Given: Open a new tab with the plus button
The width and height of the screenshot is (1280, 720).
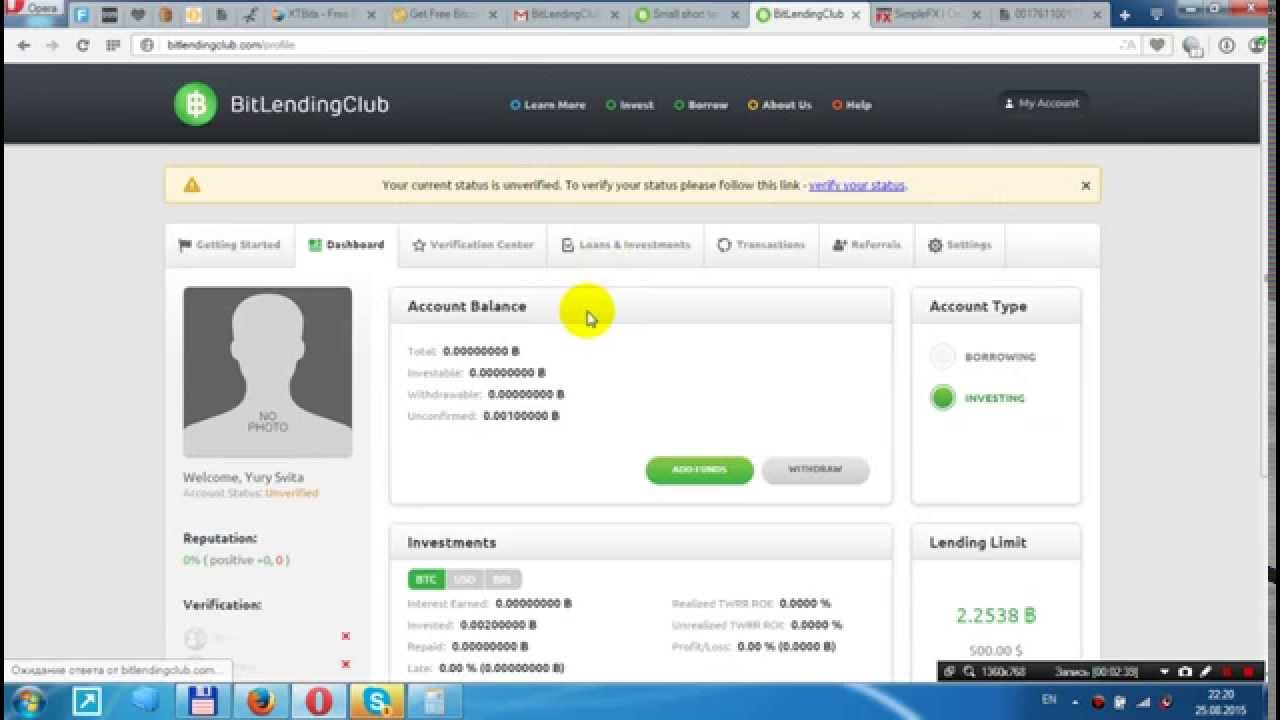Looking at the screenshot, I should pyautogui.click(x=1125, y=15).
